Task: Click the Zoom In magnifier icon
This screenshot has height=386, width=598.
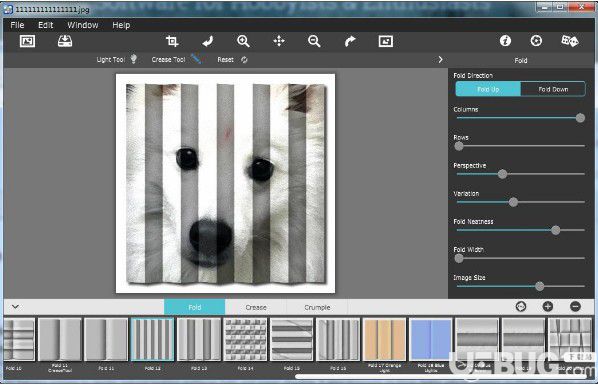Action: pyautogui.click(x=243, y=41)
